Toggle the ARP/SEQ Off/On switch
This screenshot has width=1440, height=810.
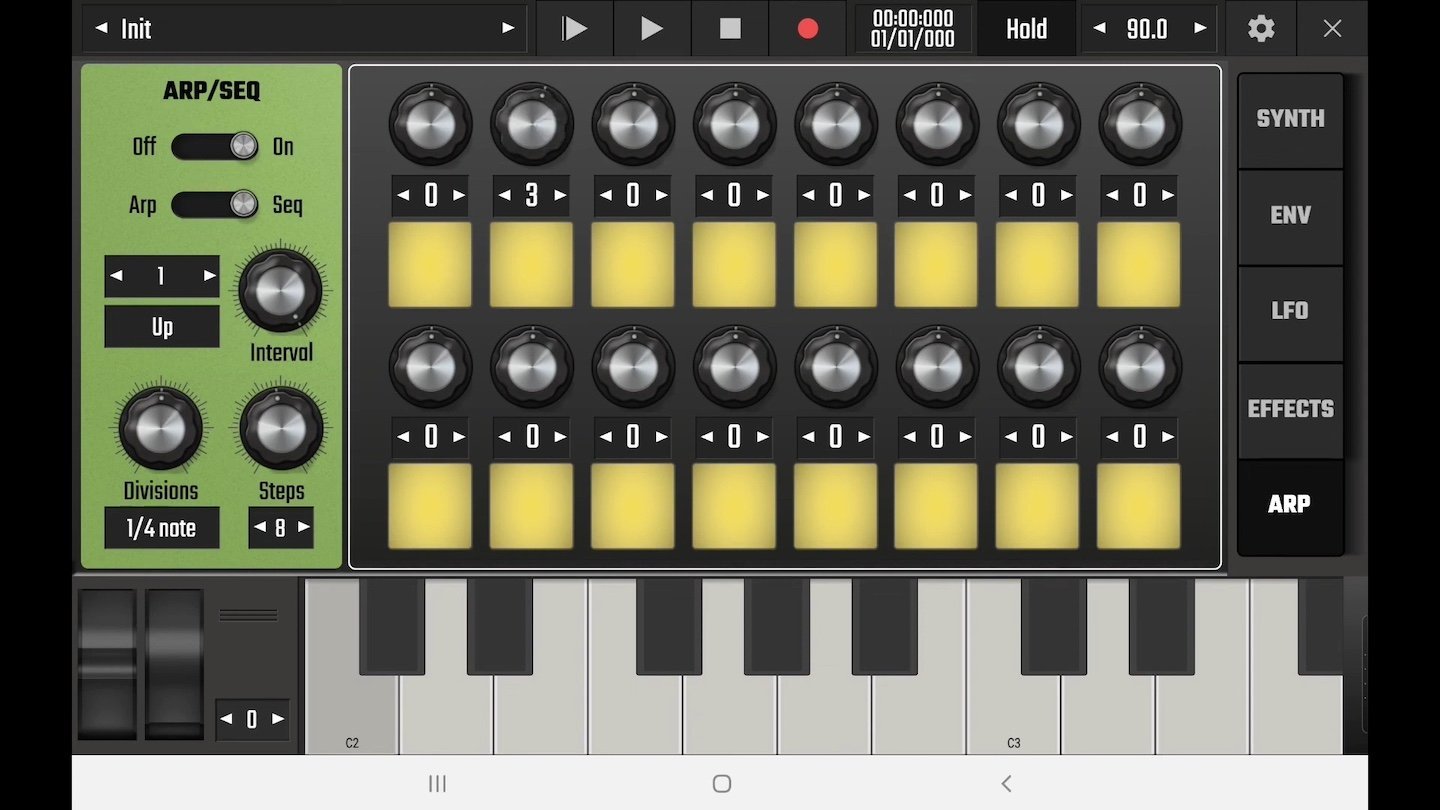pyautogui.click(x=215, y=147)
